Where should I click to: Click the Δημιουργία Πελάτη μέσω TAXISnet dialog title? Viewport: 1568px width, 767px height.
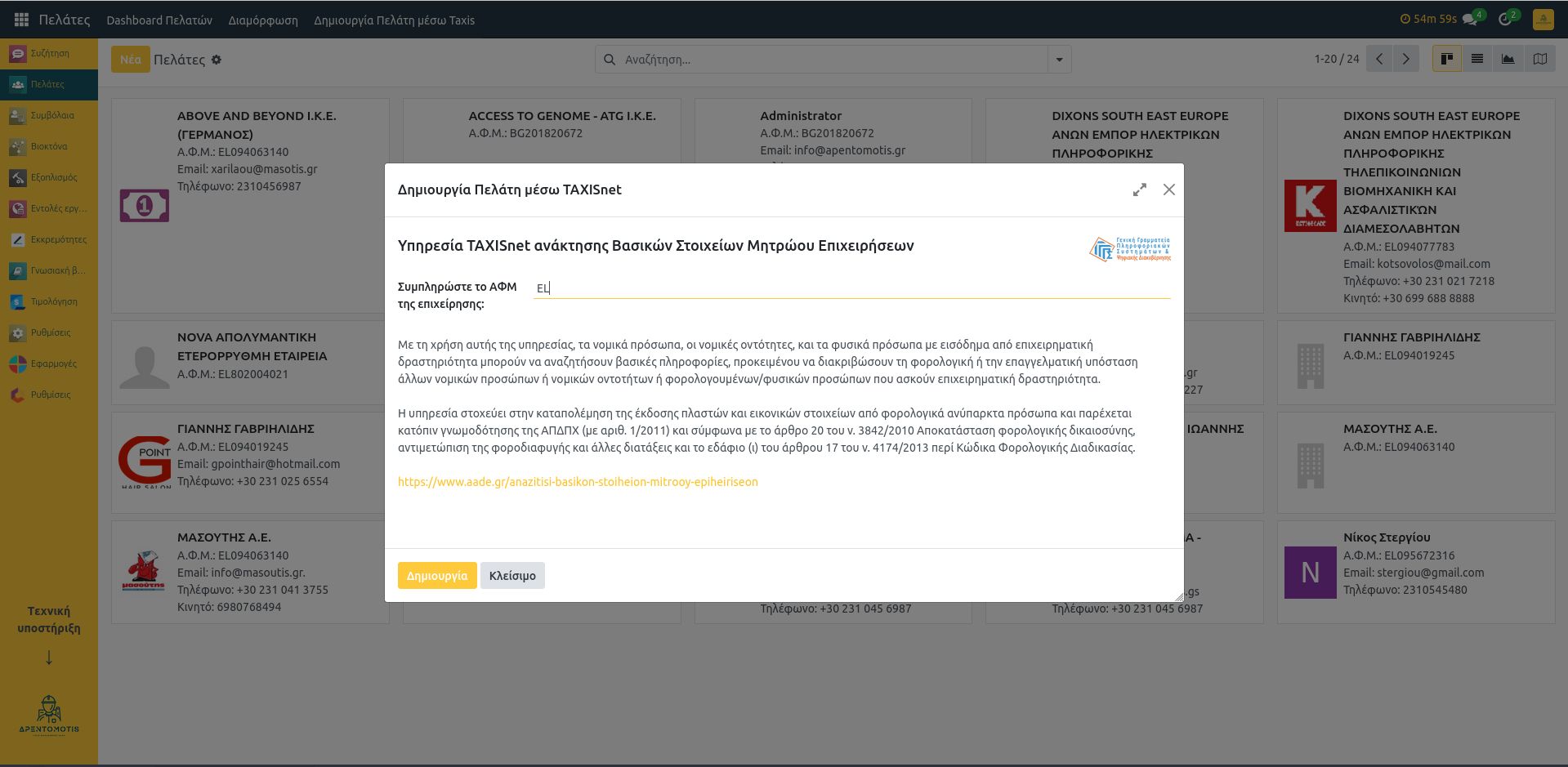[510, 190]
